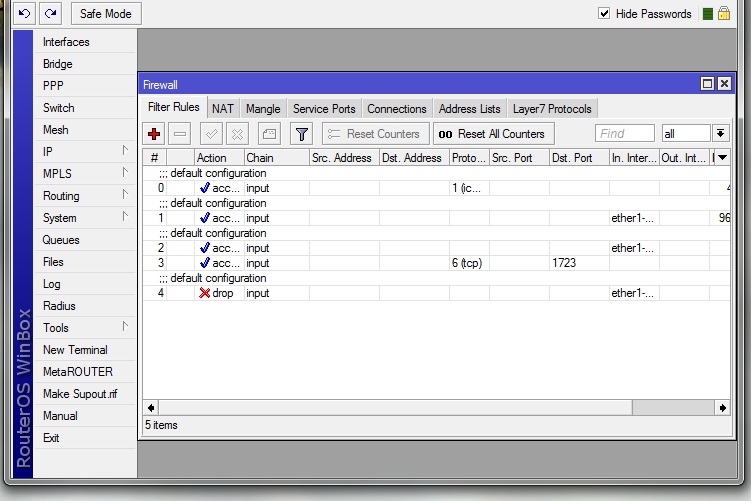Image resolution: width=756 pixels, height=504 pixels.
Task: Click the right arrow of horizontal scrollbar
Action: pyautogui.click(x=722, y=408)
